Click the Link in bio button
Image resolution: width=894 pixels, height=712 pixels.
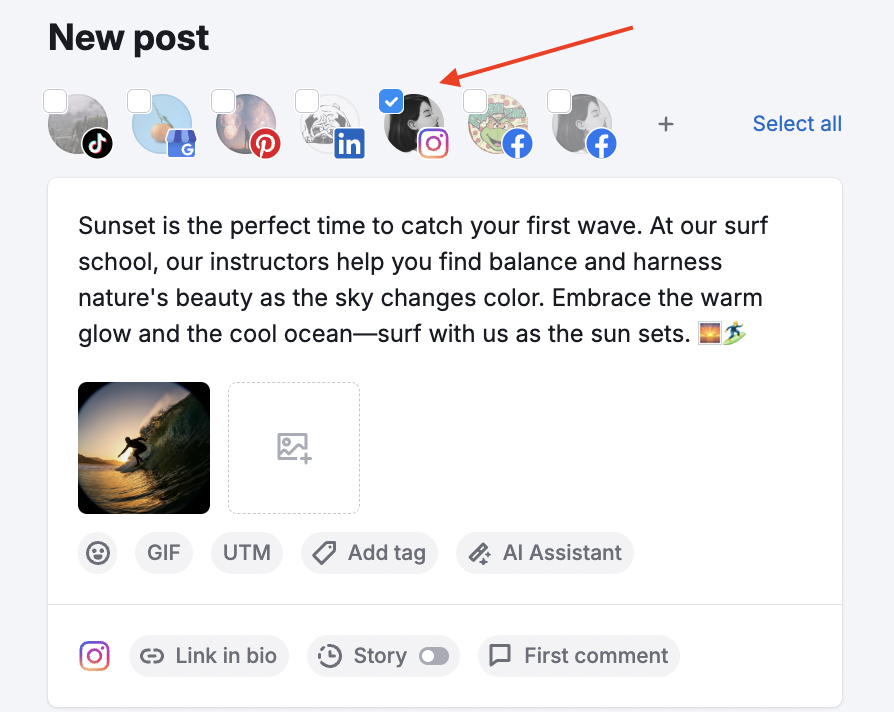[209, 655]
